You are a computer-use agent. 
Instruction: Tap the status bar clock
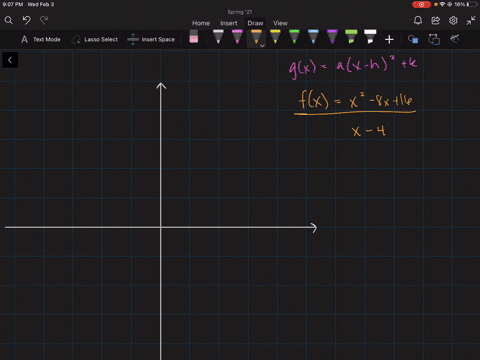tap(13, 4)
